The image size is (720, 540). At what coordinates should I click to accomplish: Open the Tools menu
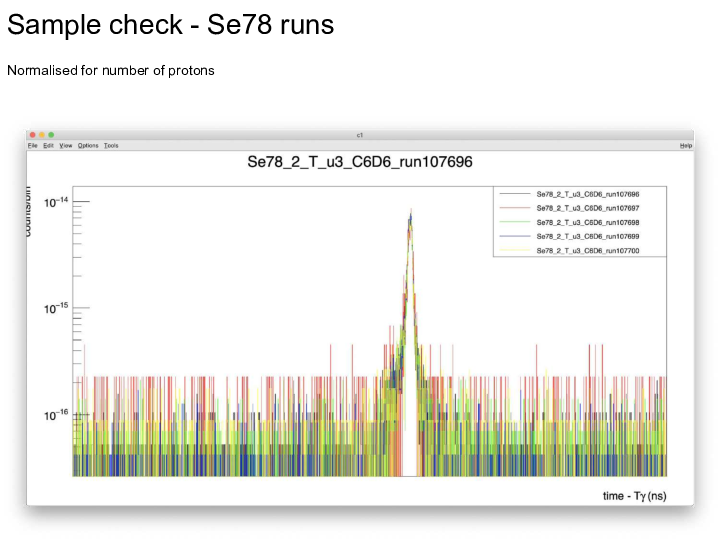point(111,145)
